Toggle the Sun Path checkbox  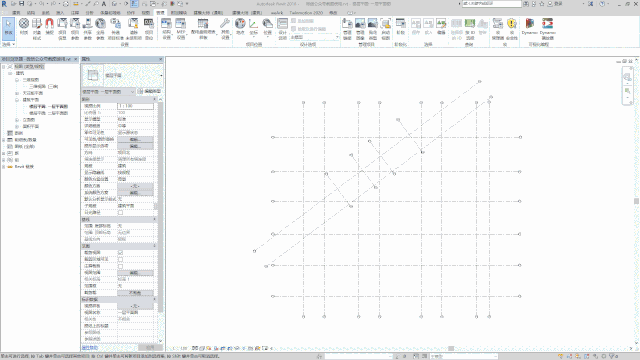pyautogui.click(x=120, y=213)
